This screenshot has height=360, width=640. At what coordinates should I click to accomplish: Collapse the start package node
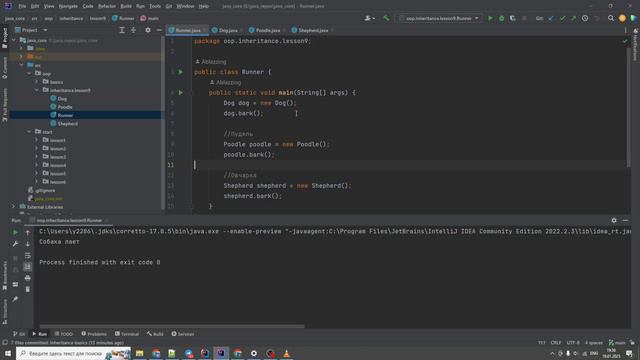29,132
